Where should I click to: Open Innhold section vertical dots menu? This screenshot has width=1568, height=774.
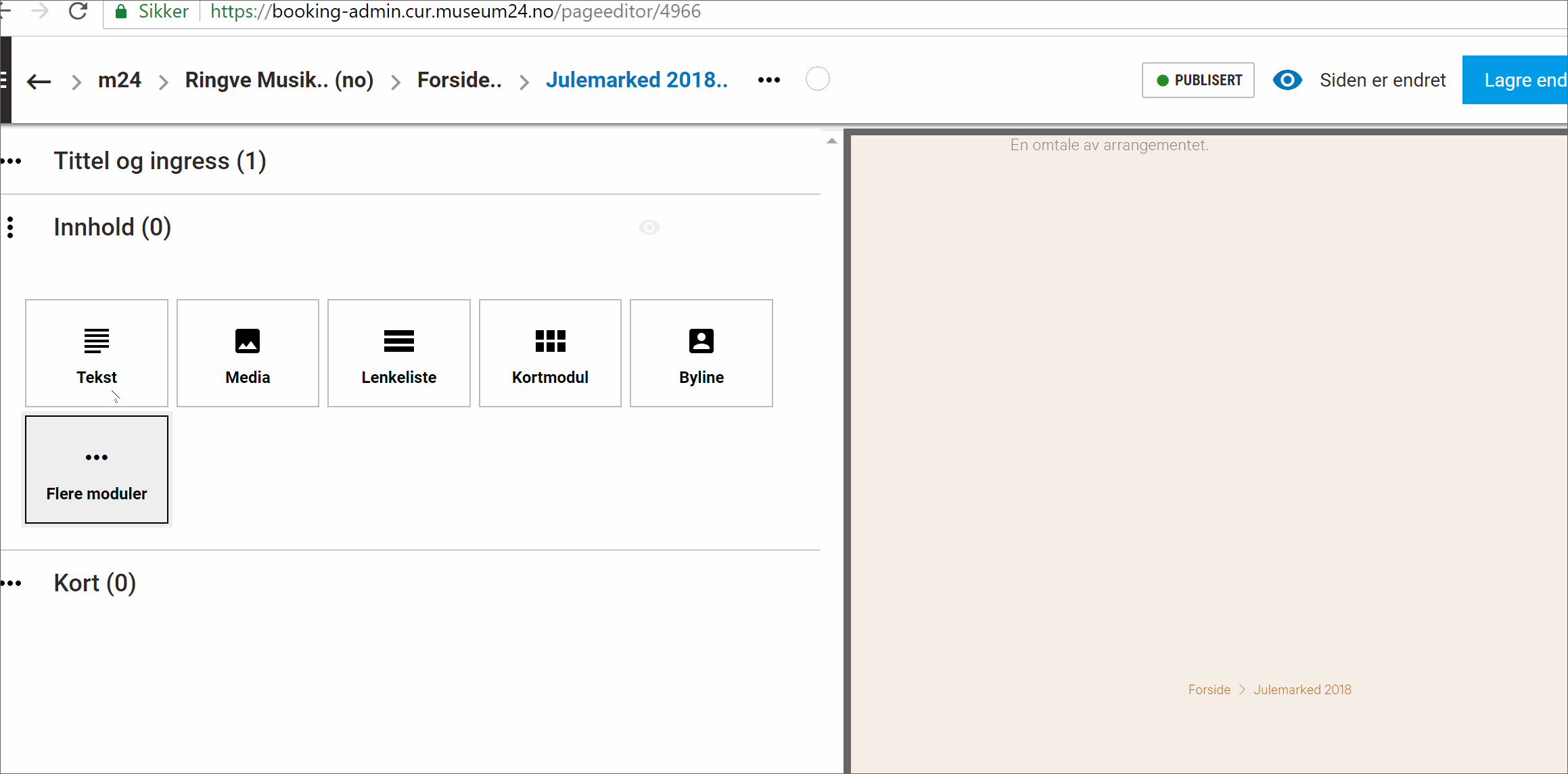pos(10,227)
